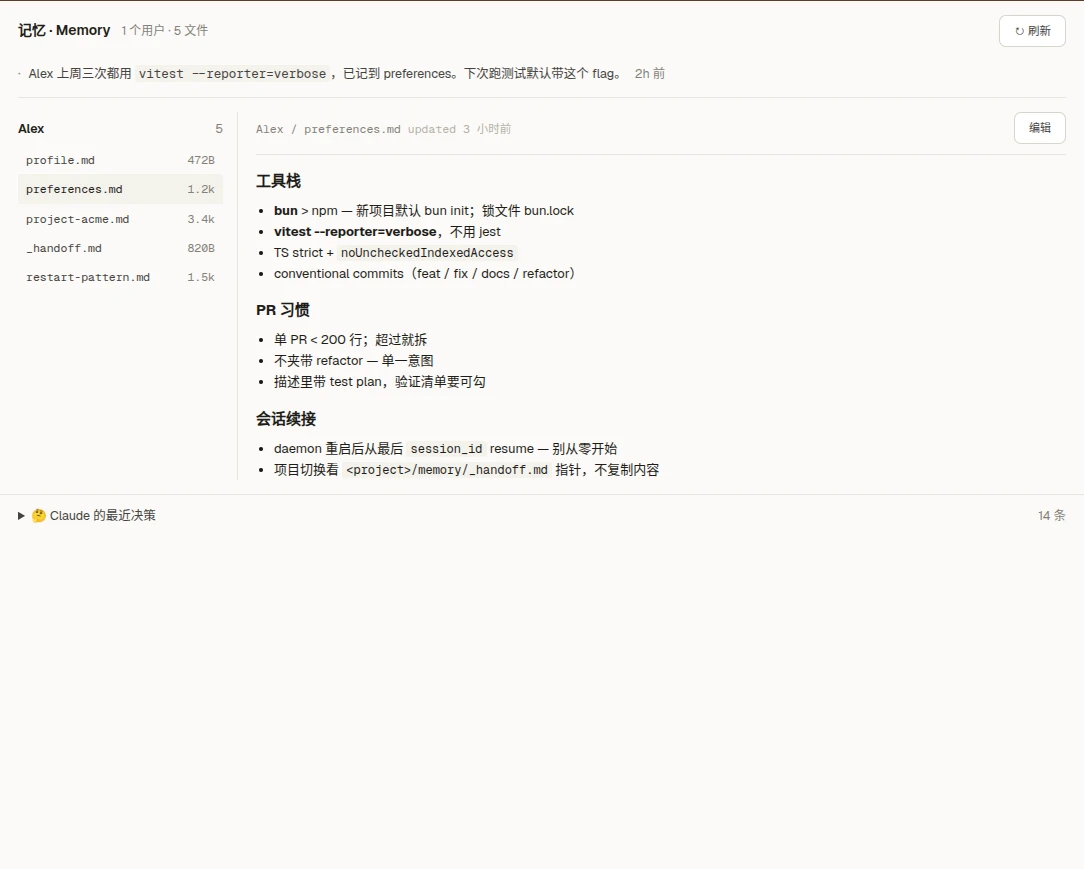This screenshot has height=869, width=1084.
Task: Click the '描述里带 test plan' bullet
Action: click(380, 382)
